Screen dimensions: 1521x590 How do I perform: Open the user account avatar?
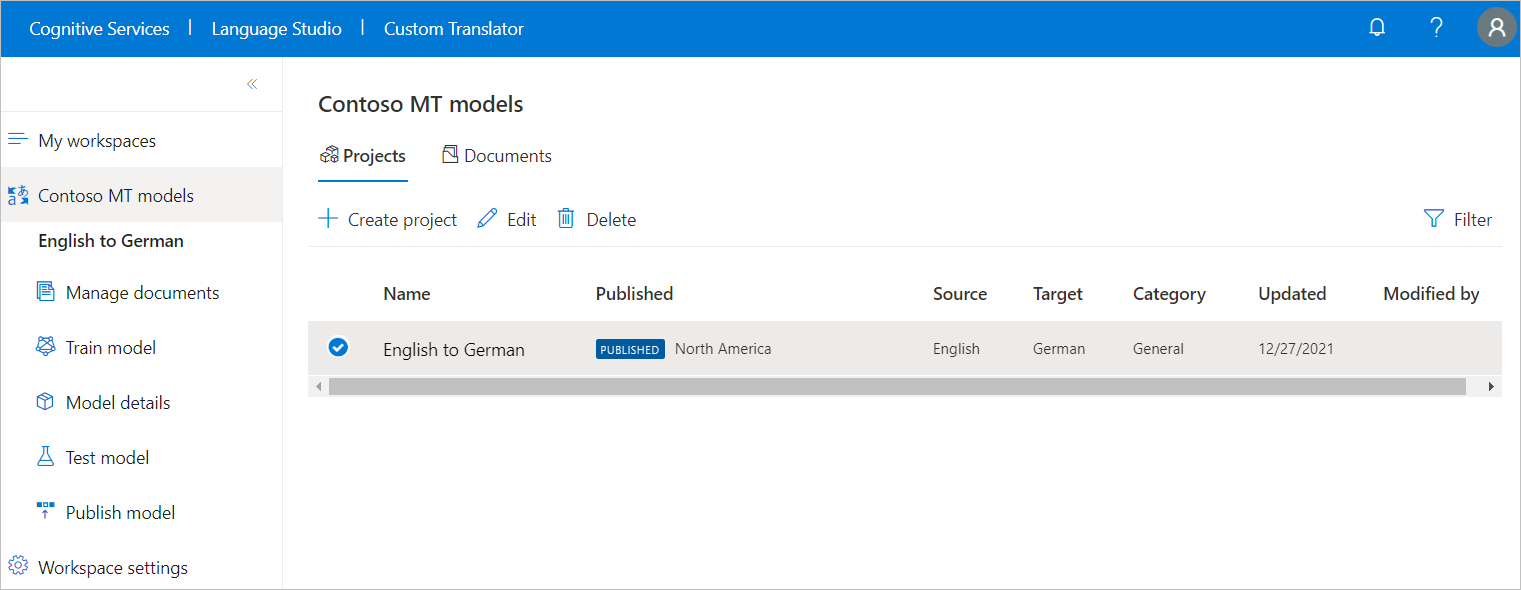[x=1496, y=27]
